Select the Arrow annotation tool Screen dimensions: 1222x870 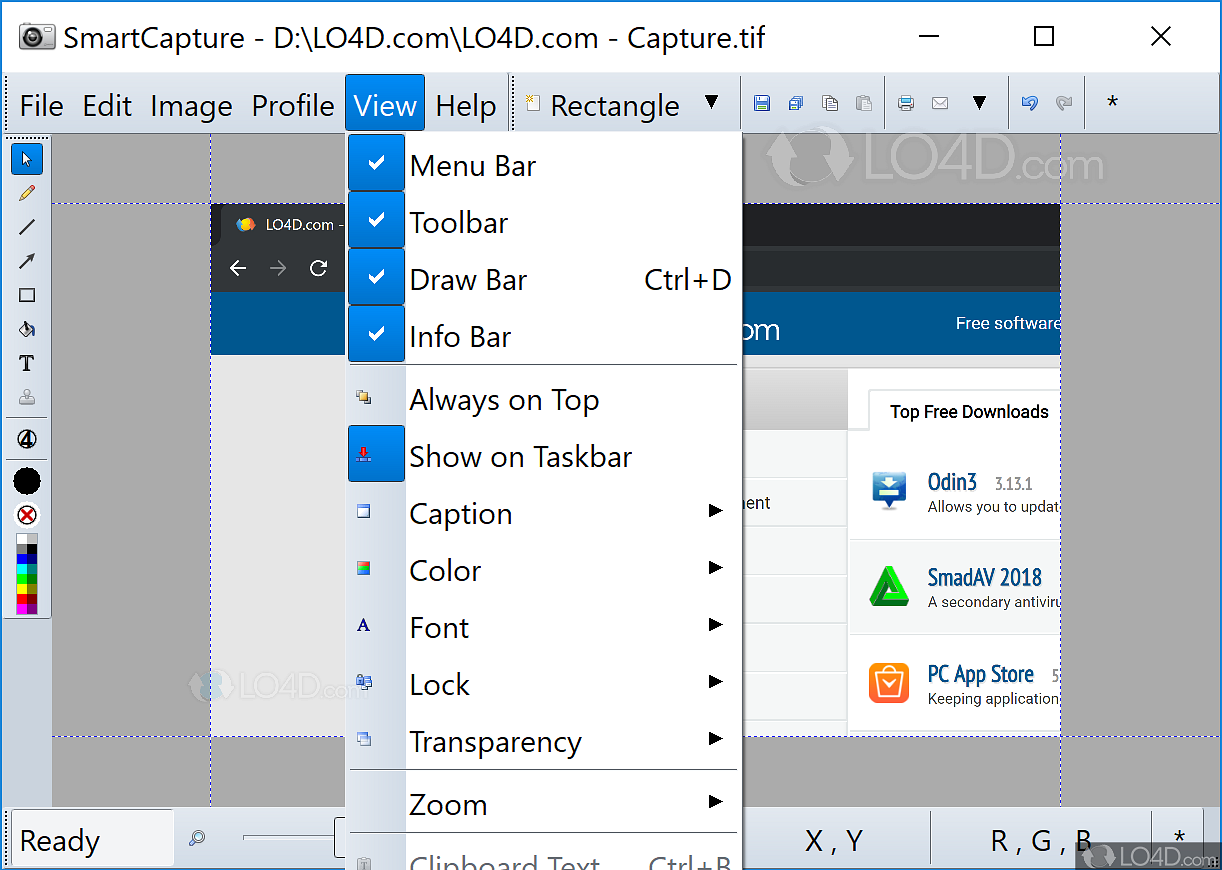tap(26, 260)
